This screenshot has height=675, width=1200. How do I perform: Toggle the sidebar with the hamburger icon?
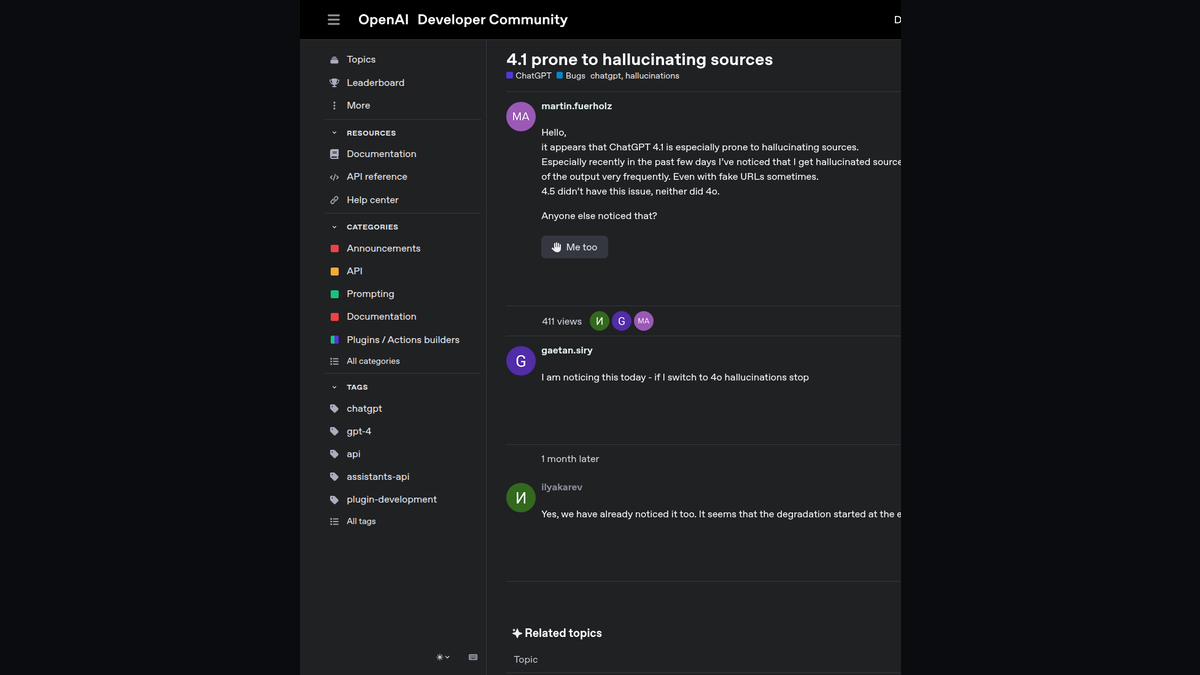tap(334, 20)
